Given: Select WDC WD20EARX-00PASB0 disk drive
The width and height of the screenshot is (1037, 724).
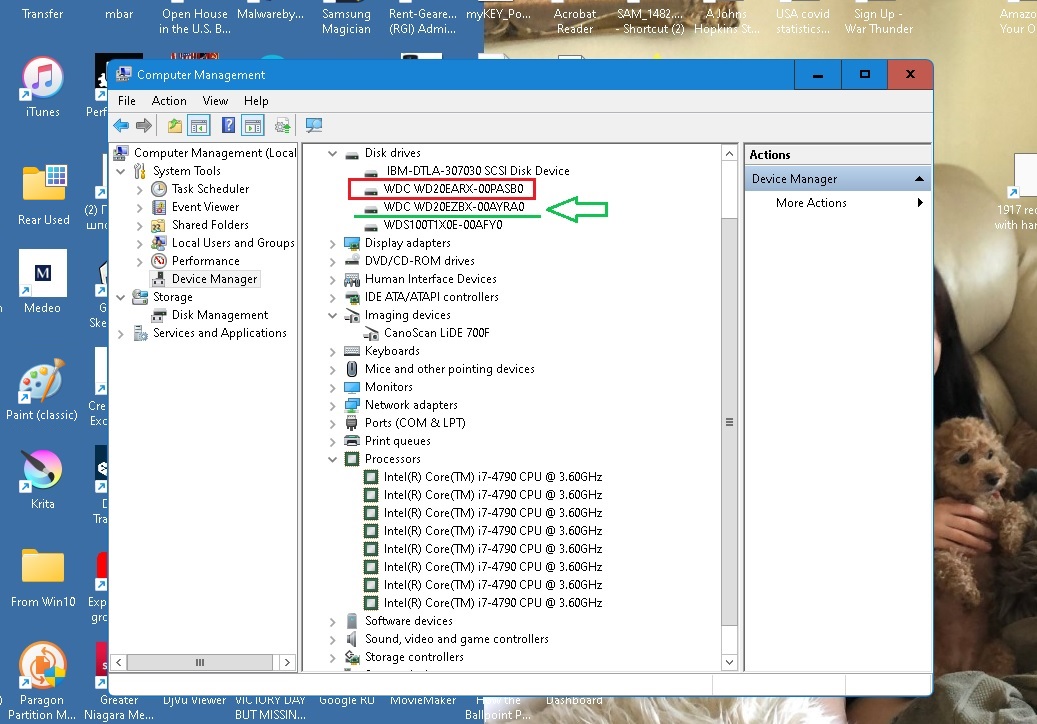Looking at the screenshot, I should 453,188.
